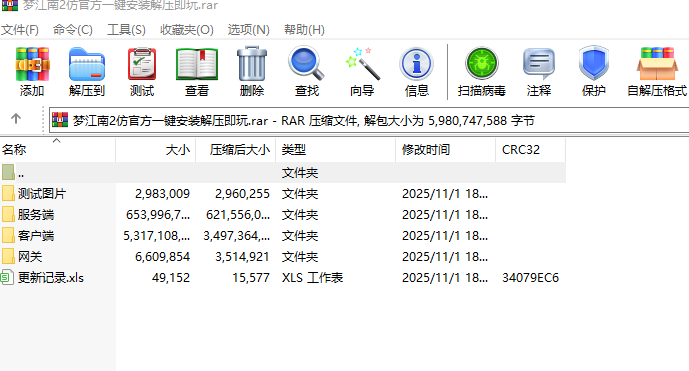This screenshot has width=689, height=371.
Task: Click the 文件夹 type in the '..' row
Action: pyautogui.click(x=300, y=173)
